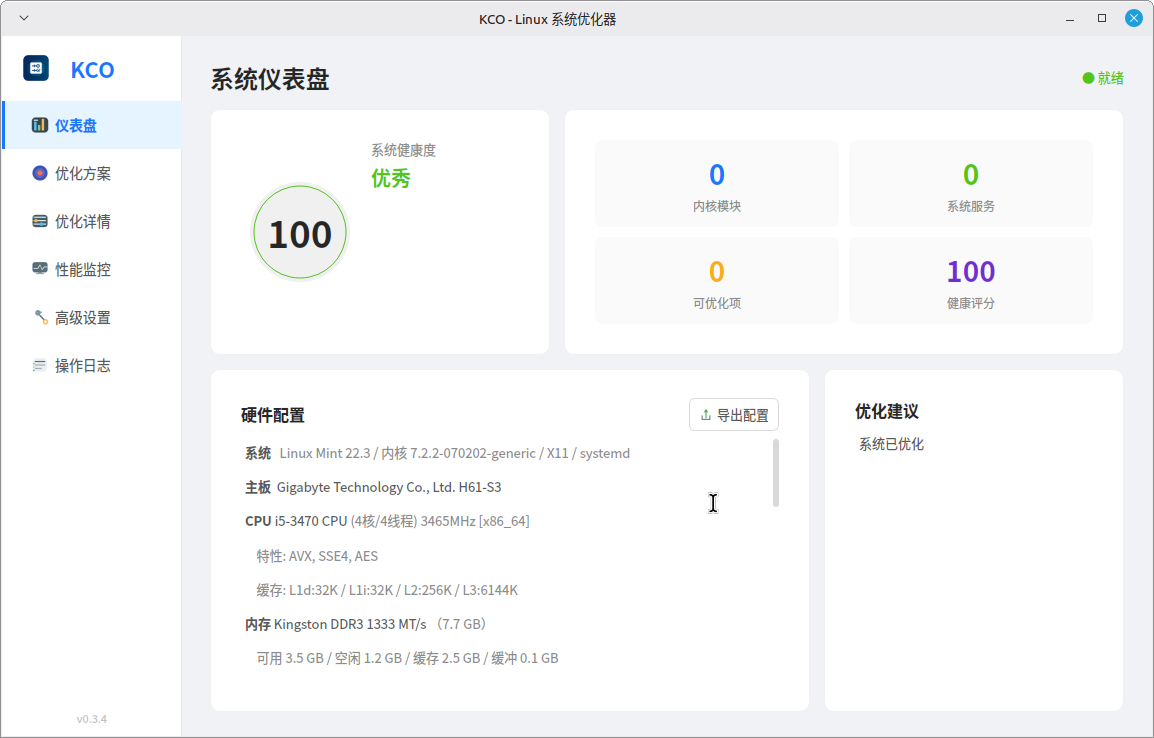Click the hardware config vertical scrollbar
This screenshot has height=738, width=1154.
click(776, 473)
